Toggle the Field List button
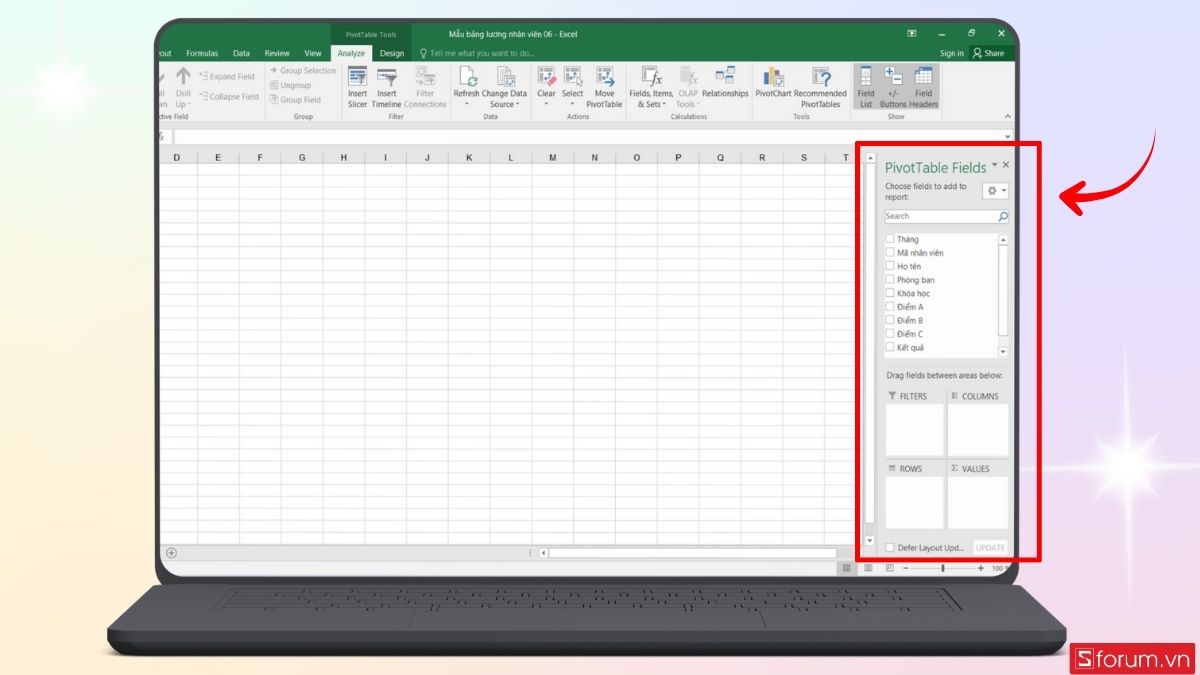Image resolution: width=1200 pixels, height=675 pixels. [x=865, y=85]
